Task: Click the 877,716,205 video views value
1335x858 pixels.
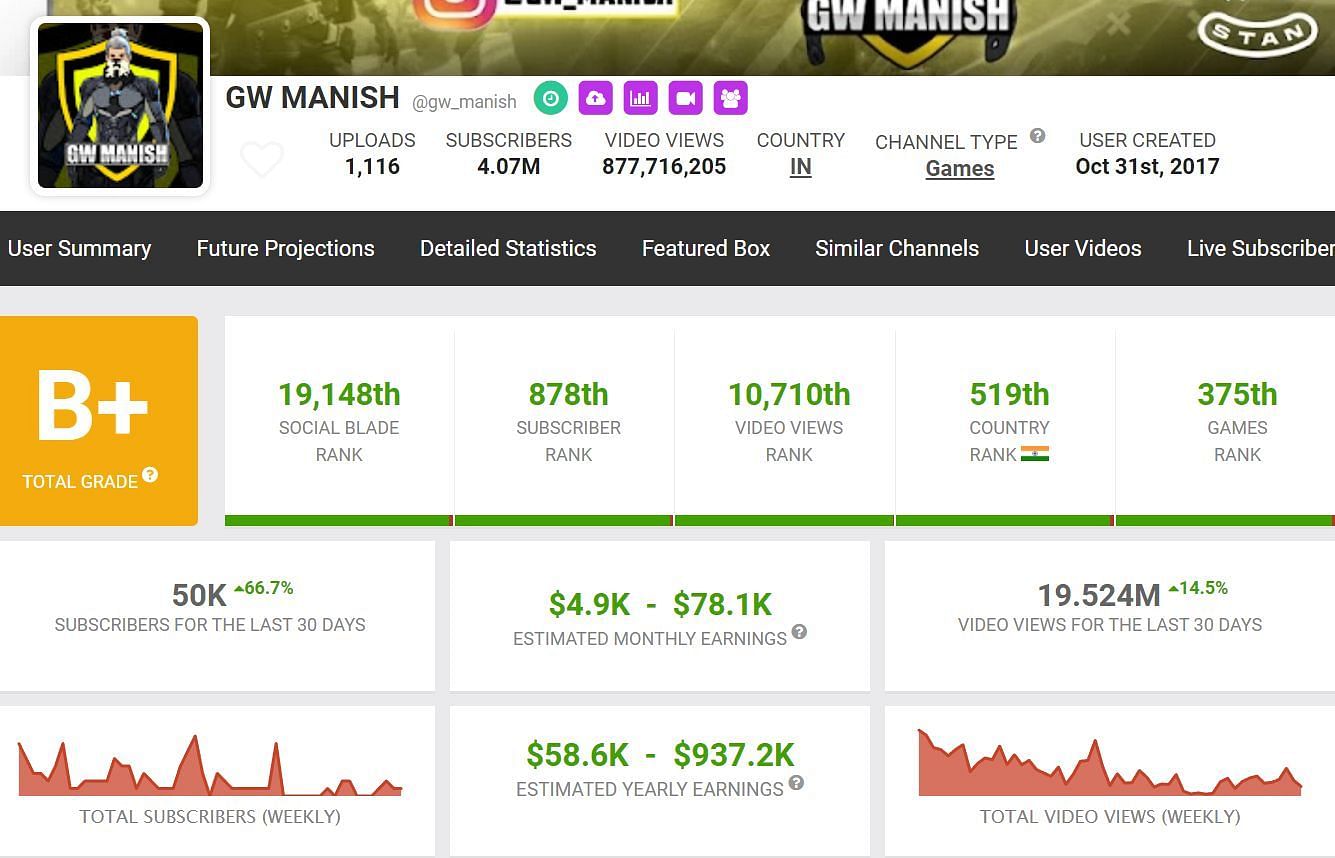Action: point(664,167)
